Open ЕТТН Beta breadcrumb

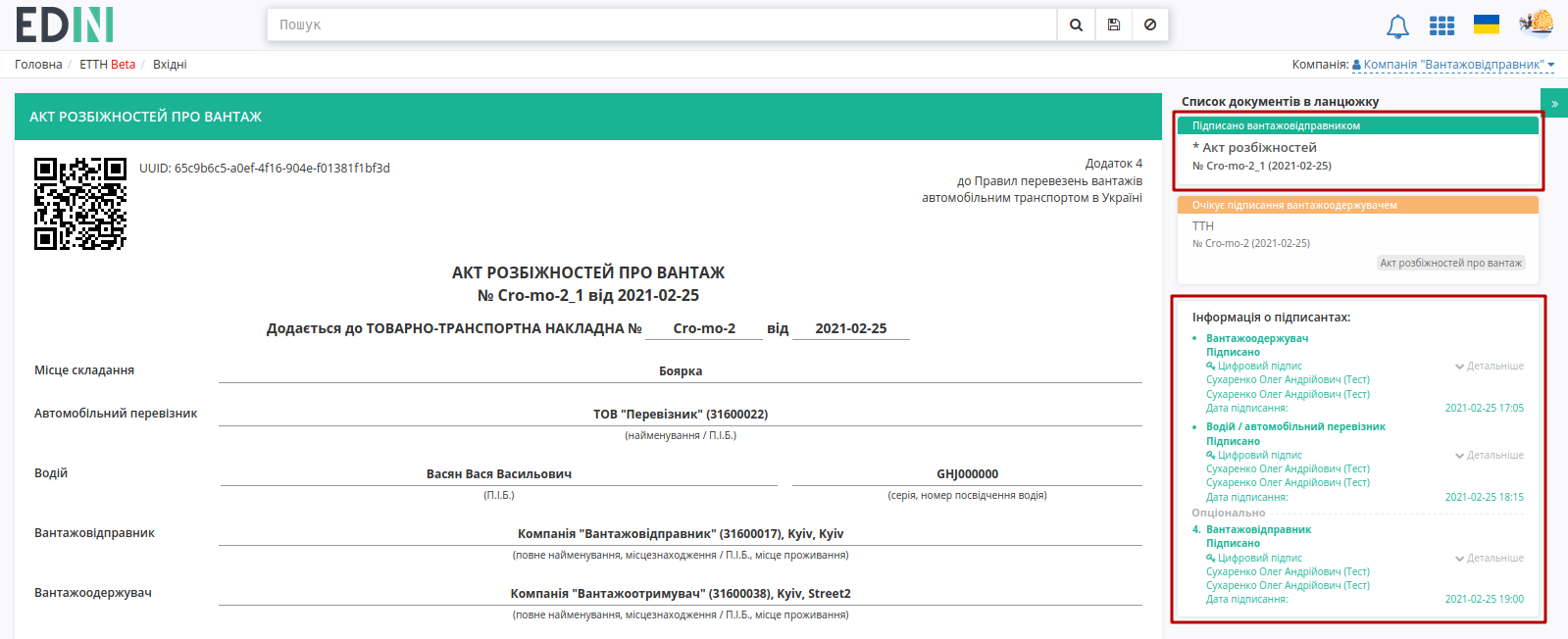(107, 65)
